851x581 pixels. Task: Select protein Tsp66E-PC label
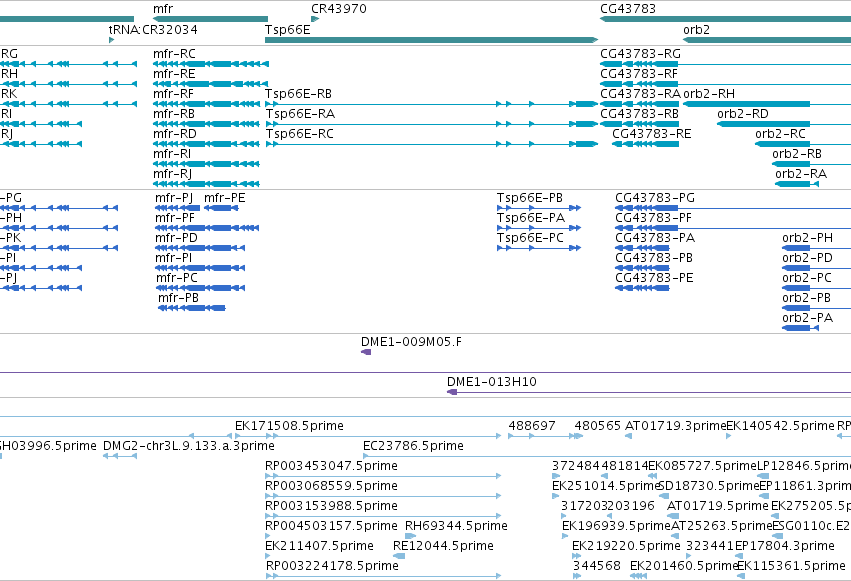(530, 238)
